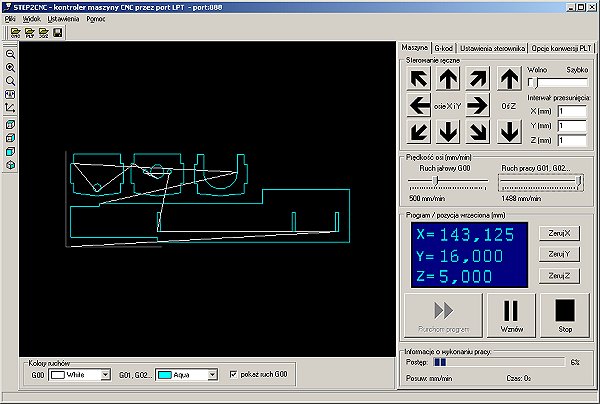This screenshot has height=404, width=600.
Task: Jog the machine diagonally down-left
Action: pos(419,132)
